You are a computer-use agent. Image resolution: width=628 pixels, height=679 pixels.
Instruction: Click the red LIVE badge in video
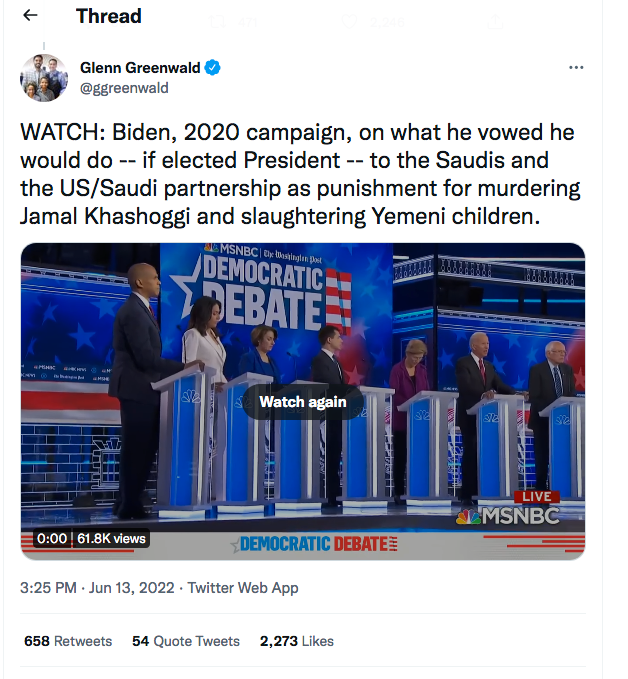pos(536,496)
